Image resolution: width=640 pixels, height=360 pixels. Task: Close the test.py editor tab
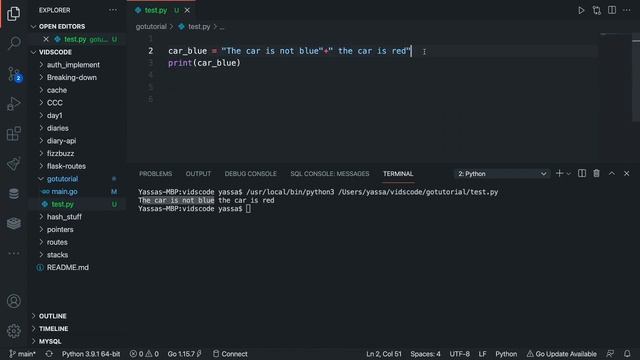(187, 10)
